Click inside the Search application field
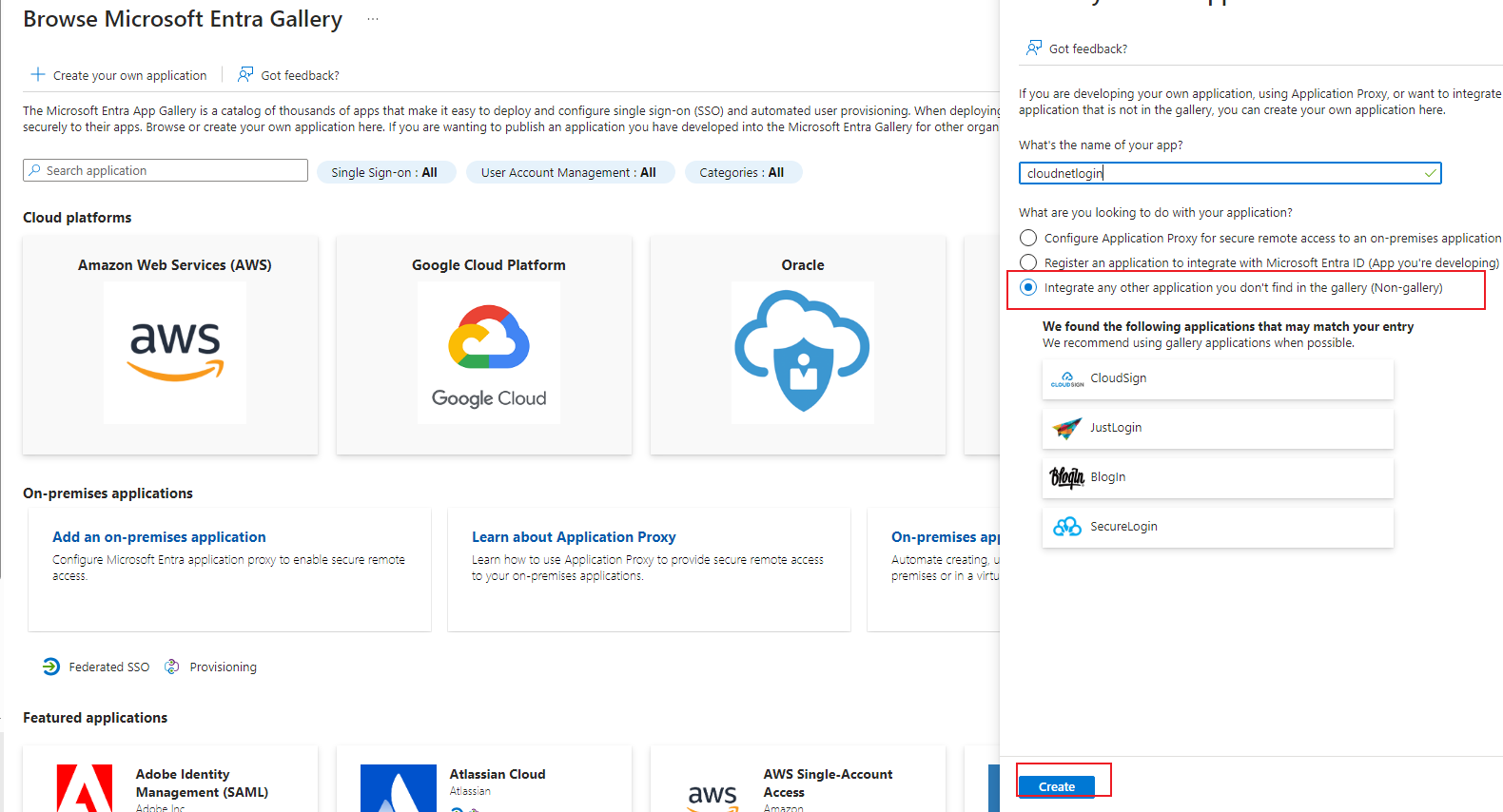The image size is (1503, 812). pyautogui.click(x=166, y=170)
